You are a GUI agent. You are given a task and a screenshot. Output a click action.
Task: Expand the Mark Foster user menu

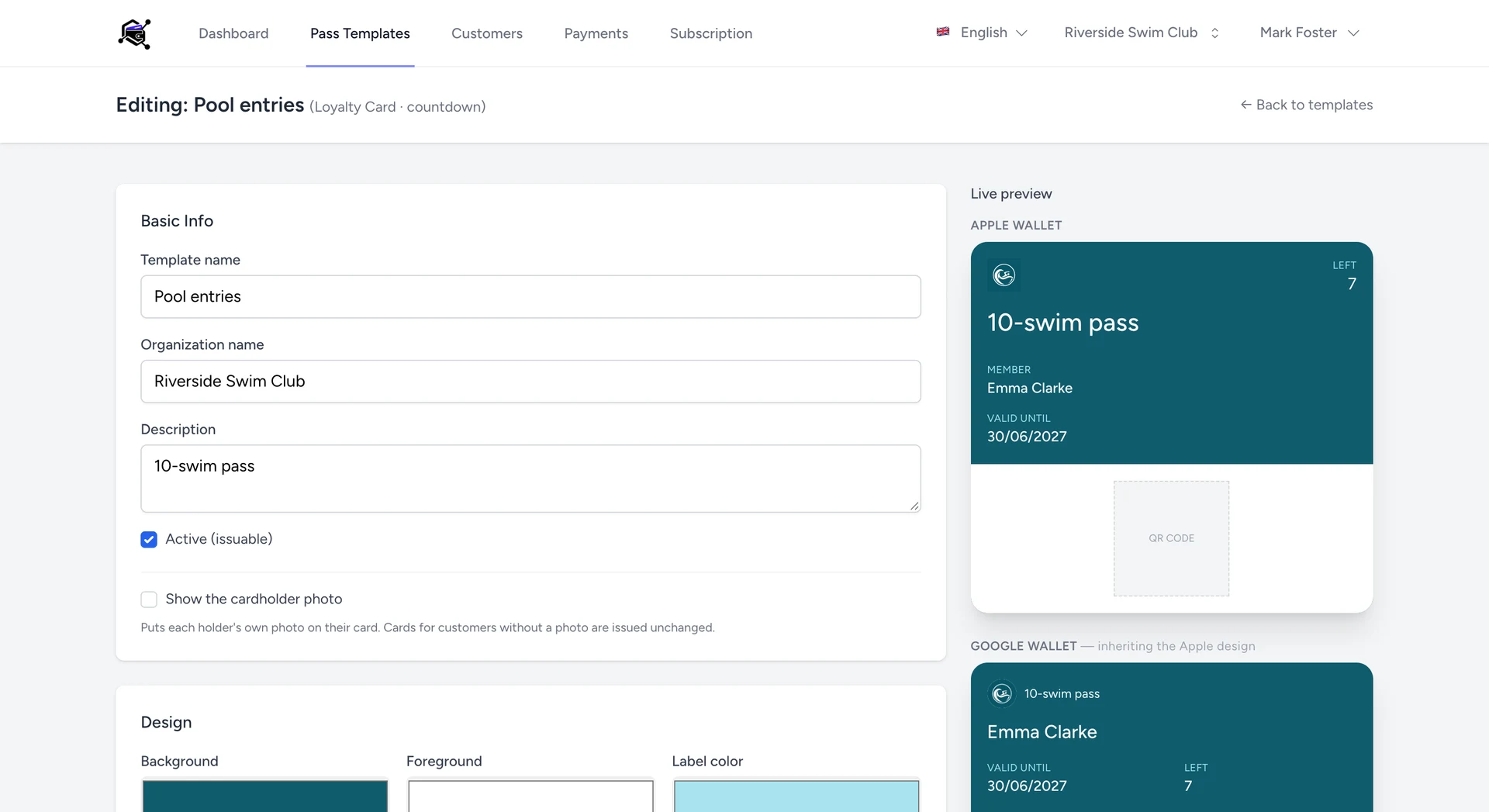(1309, 33)
